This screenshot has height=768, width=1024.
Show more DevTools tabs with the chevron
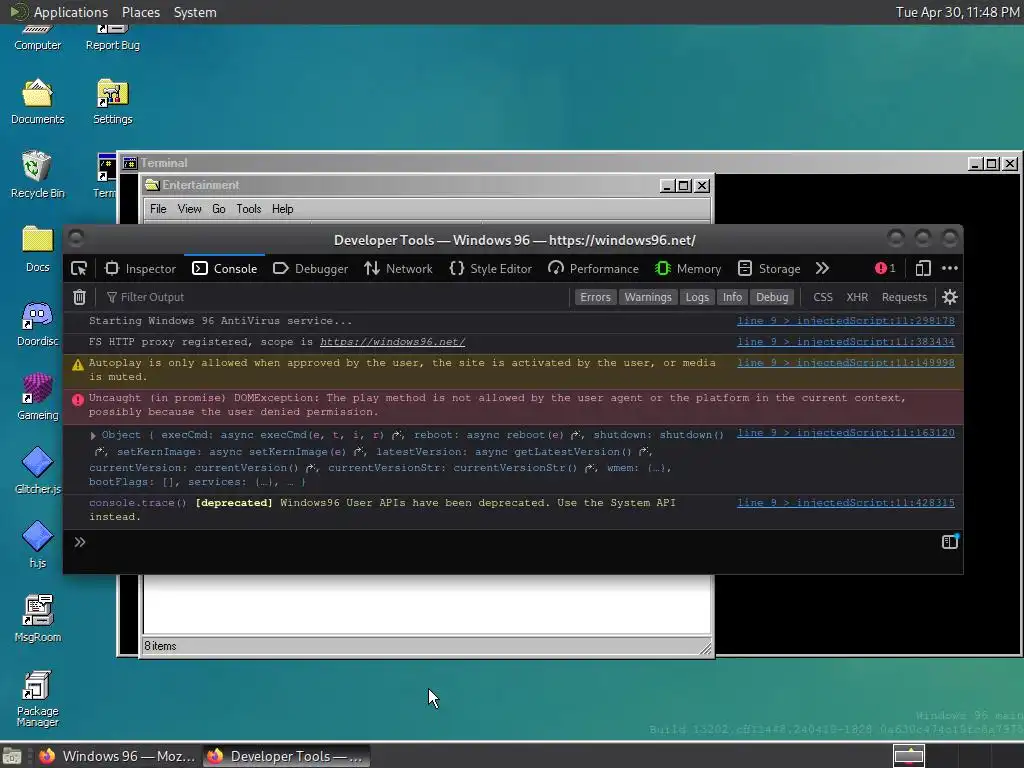[822, 268]
